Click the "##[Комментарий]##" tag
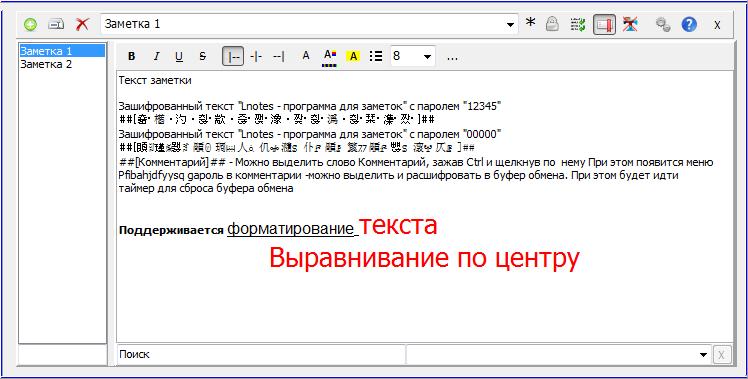The image size is (748, 379). pos(172,162)
